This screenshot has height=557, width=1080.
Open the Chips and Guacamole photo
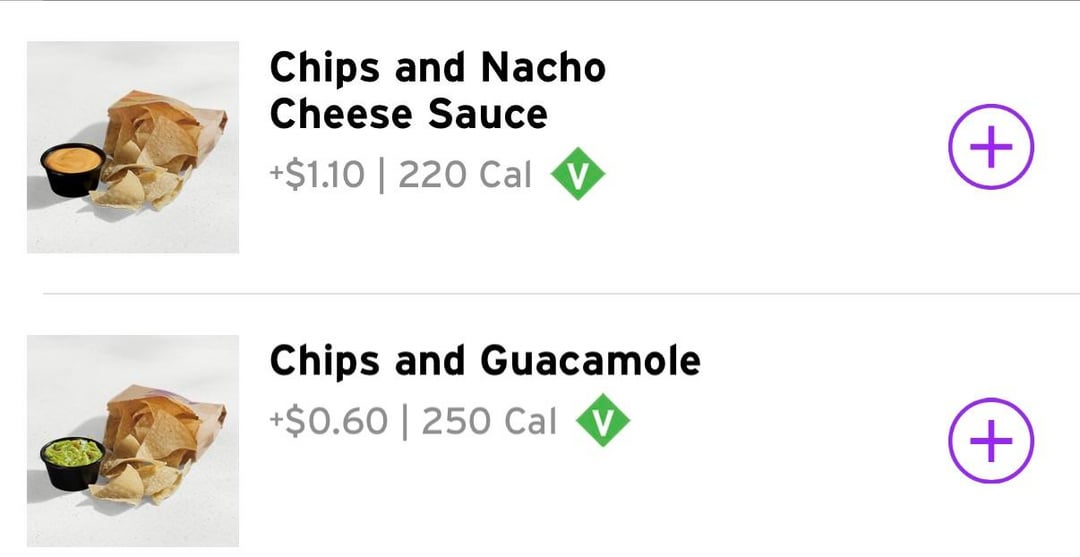tap(133, 441)
